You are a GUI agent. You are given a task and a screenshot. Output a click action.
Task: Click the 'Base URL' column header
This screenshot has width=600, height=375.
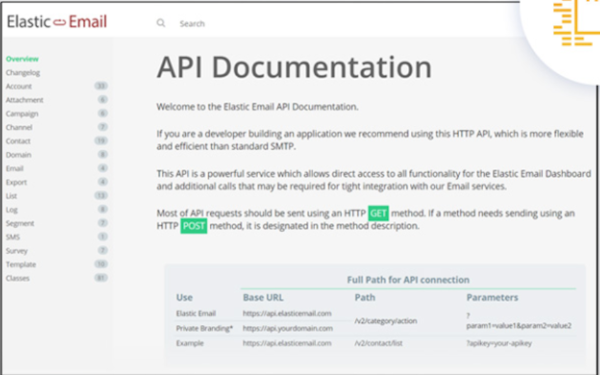(x=263, y=297)
